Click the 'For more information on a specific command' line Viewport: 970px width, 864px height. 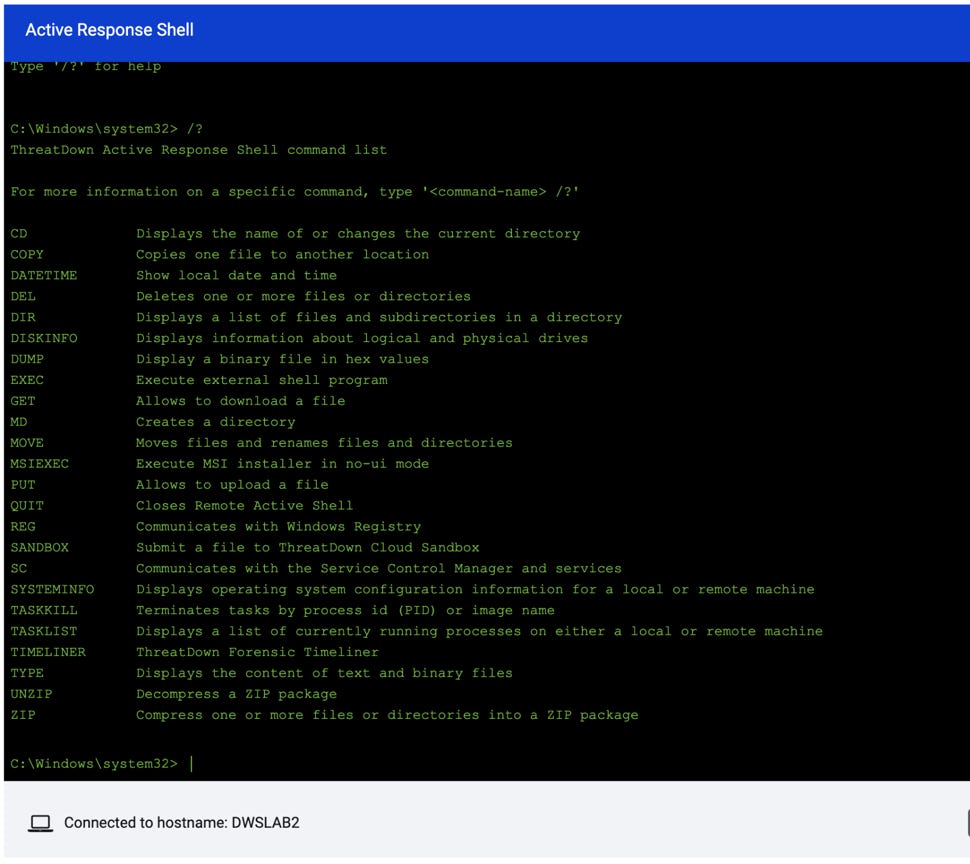(294, 192)
